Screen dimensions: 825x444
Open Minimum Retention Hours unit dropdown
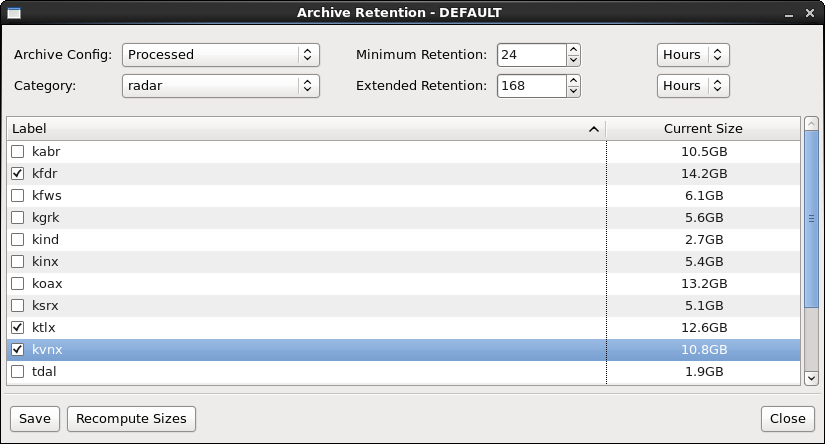point(693,55)
